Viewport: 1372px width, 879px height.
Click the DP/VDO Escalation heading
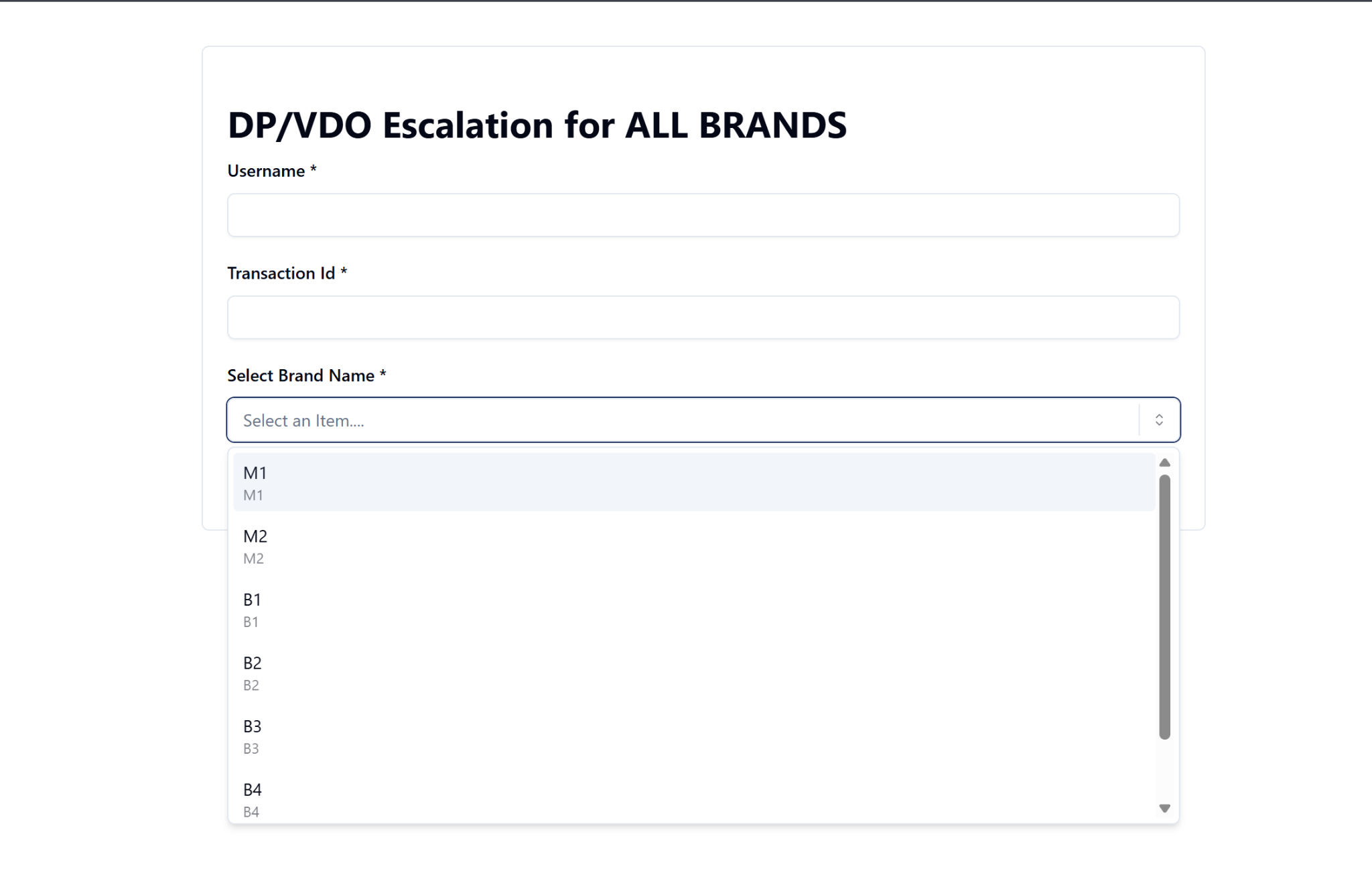[x=537, y=125]
